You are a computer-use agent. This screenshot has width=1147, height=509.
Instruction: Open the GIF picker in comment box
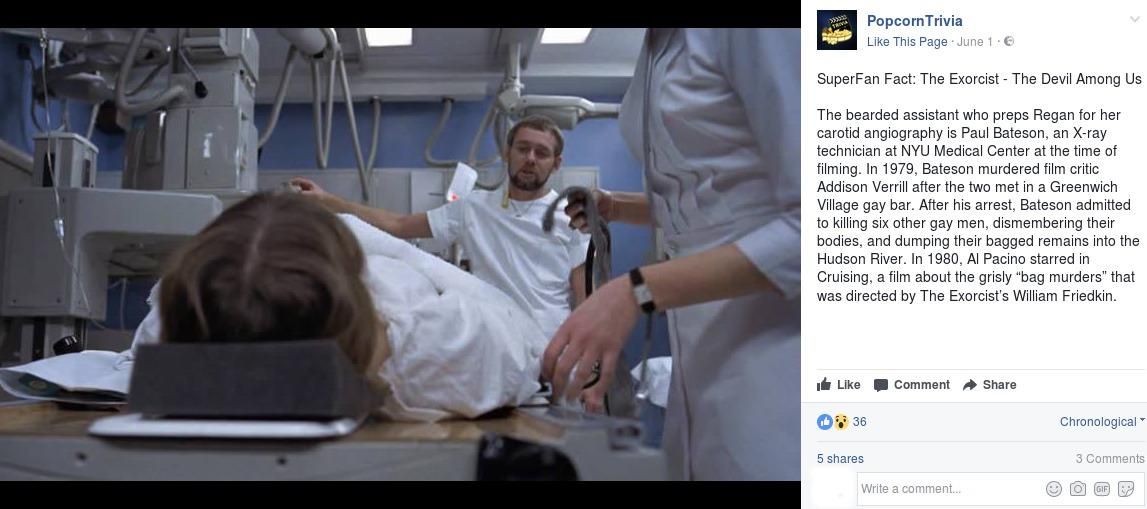tap(1102, 489)
